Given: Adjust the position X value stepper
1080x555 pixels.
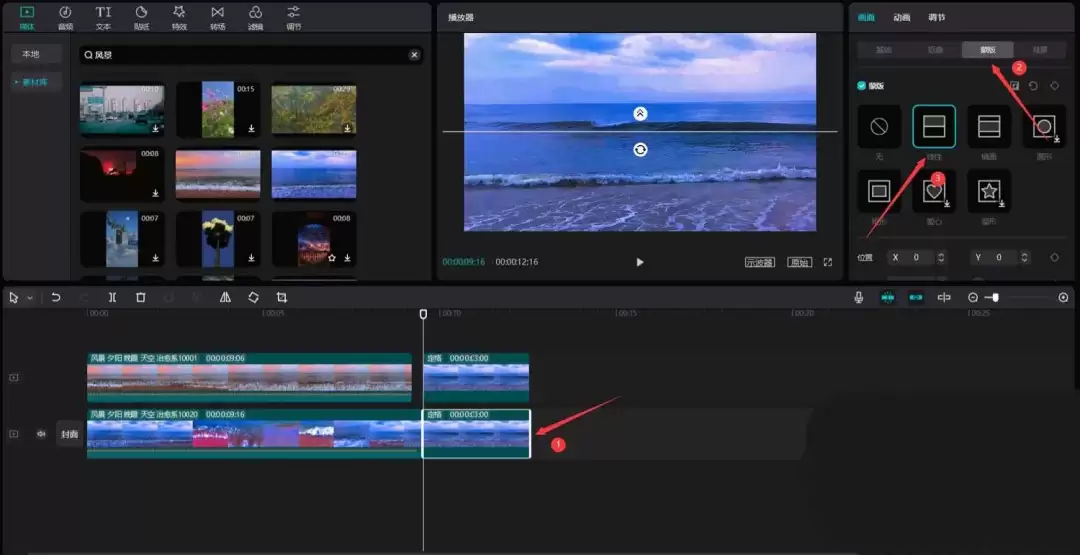Looking at the screenshot, I should 942,258.
